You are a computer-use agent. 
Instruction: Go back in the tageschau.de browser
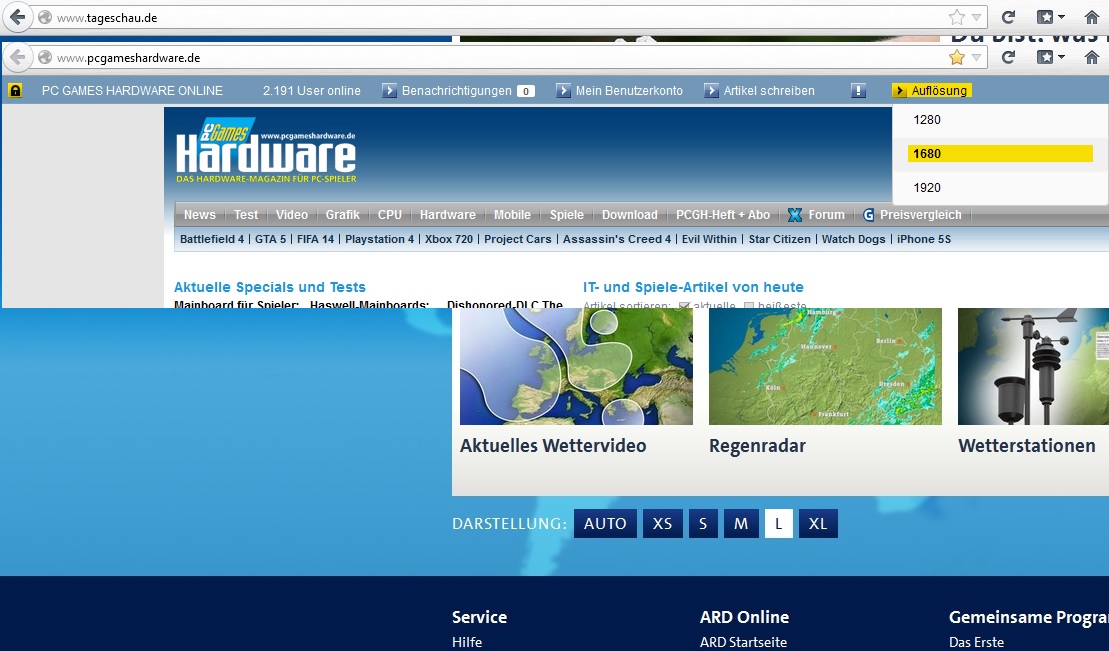(x=18, y=17)
